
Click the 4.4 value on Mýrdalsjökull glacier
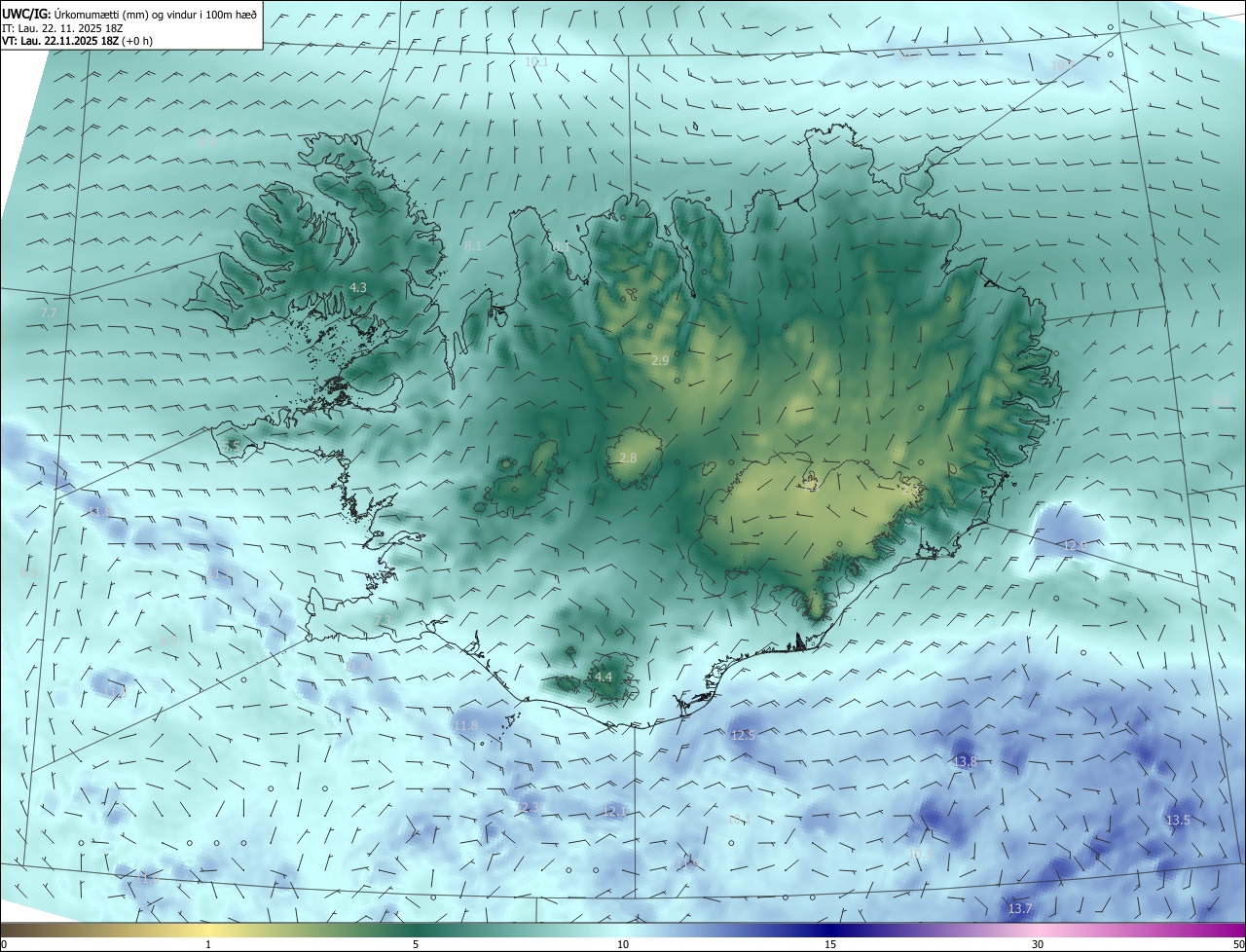pyautogui.click(x=604, y=677)
